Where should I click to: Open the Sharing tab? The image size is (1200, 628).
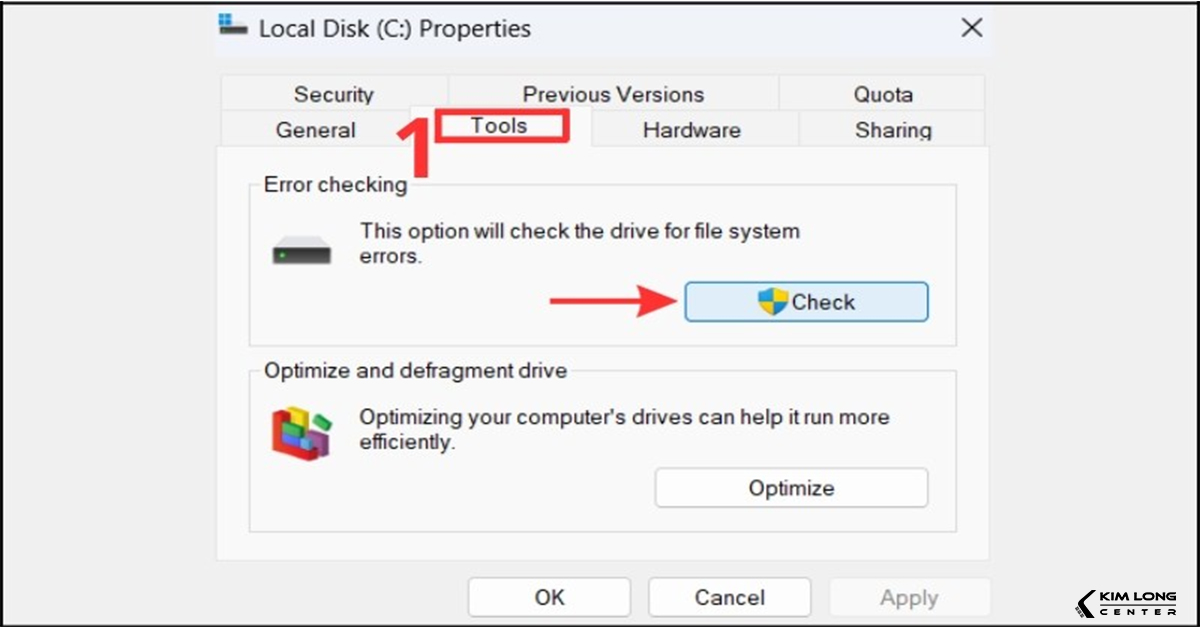893,128
